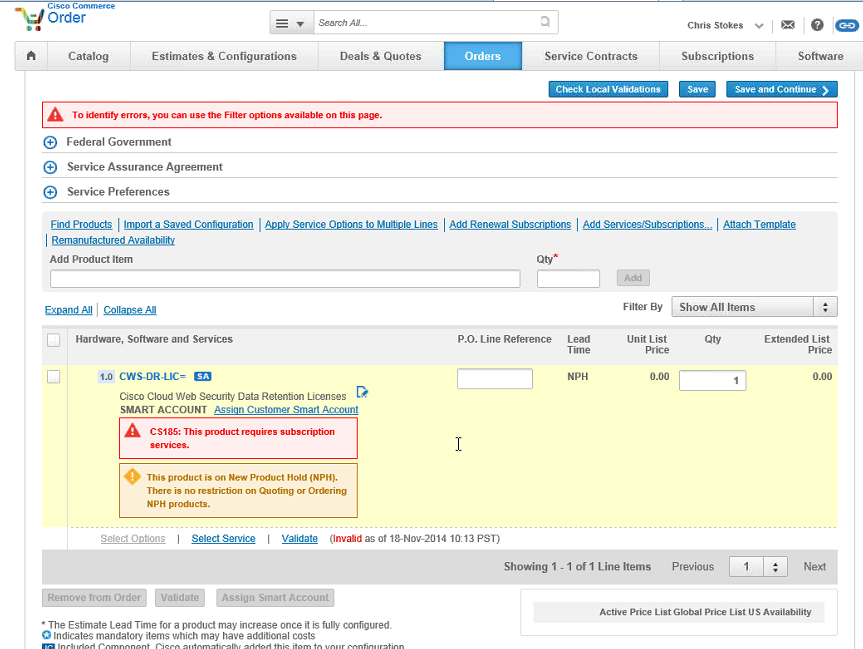
Task: Open the search category menu icon
Action: pos(291,23)
